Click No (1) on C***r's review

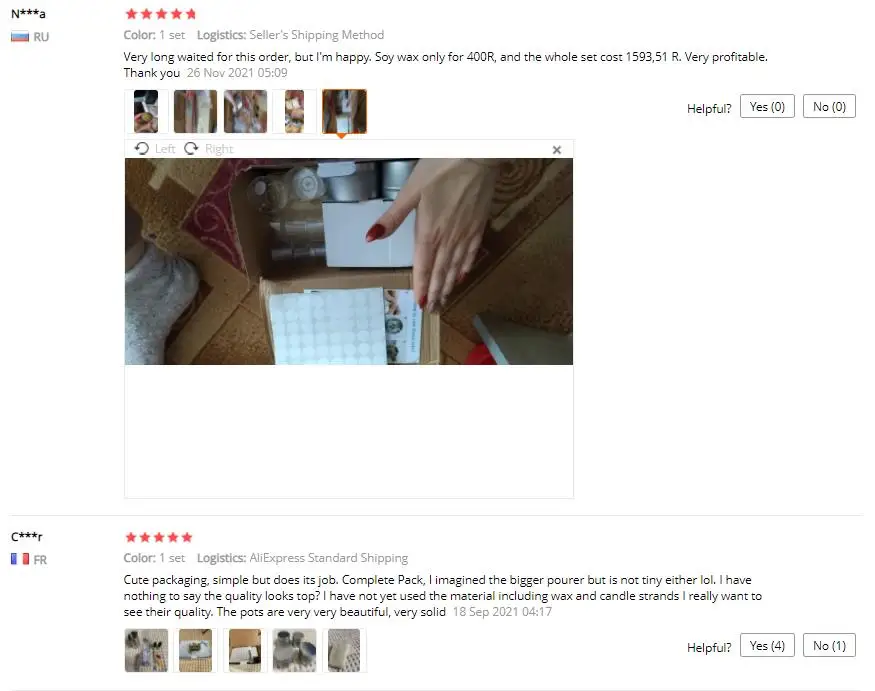coord(829,645)
